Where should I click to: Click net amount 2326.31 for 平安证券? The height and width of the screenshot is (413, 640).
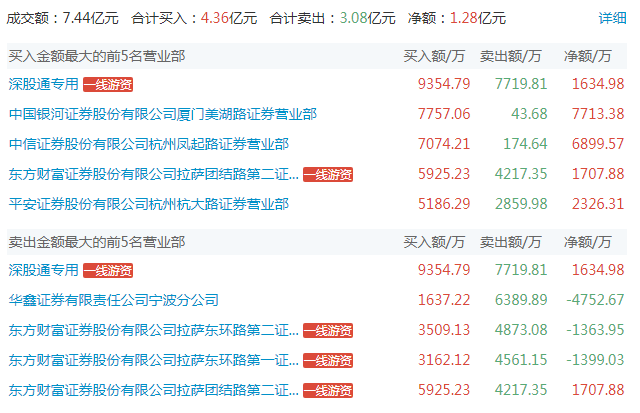[x=598, y=204]
